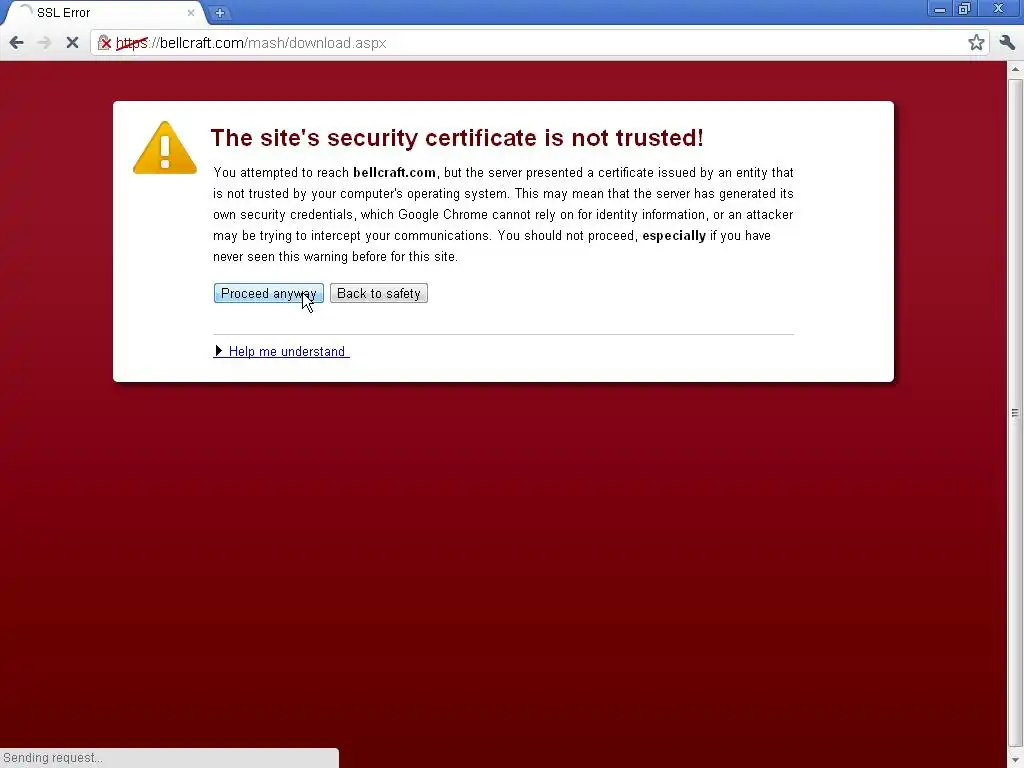Click the Proceed anyway button
Viewport: 1024px width, 768px height.
point(268,293)
